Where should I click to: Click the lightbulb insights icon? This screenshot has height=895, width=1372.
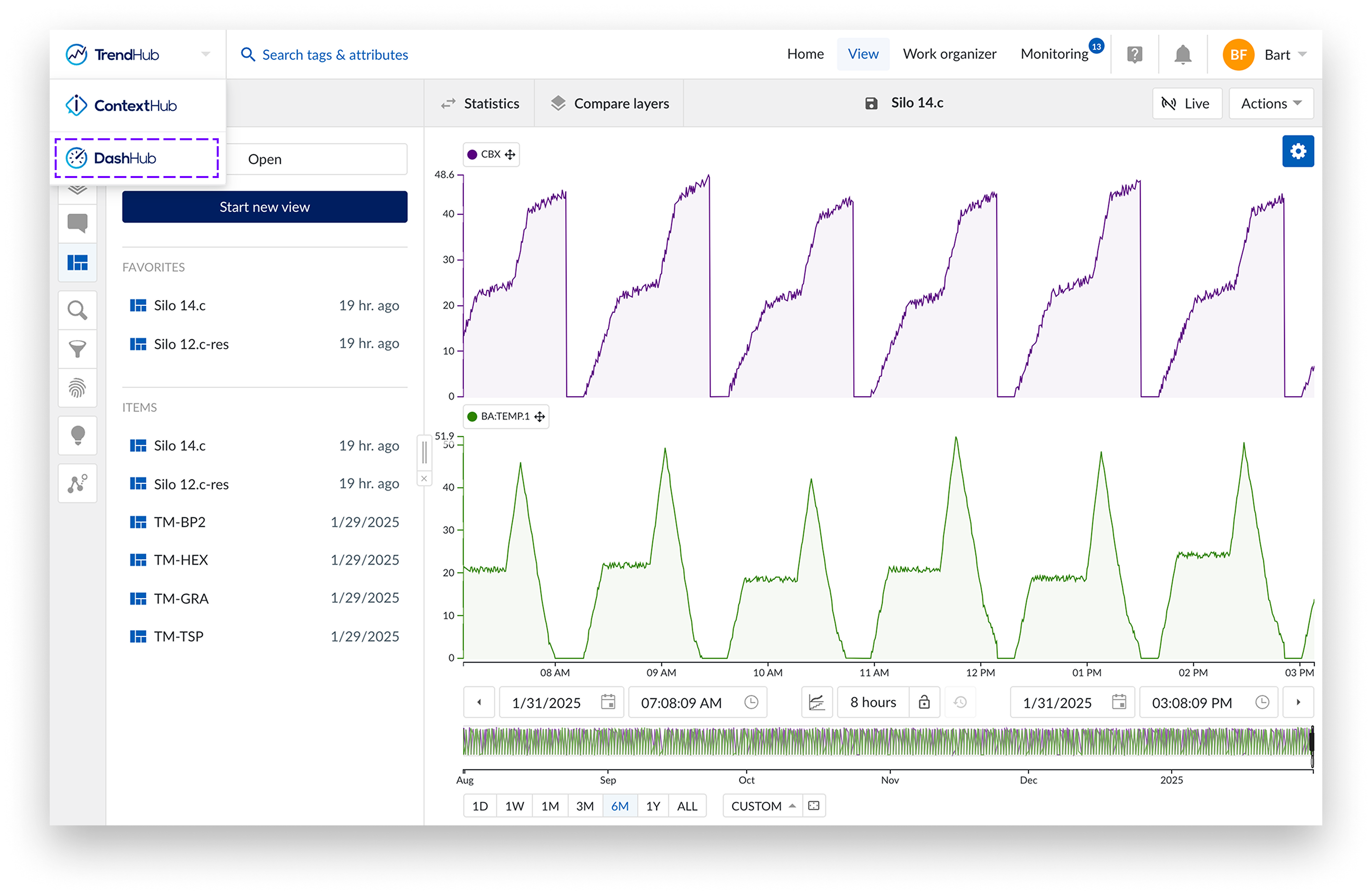tap(77, 436)
